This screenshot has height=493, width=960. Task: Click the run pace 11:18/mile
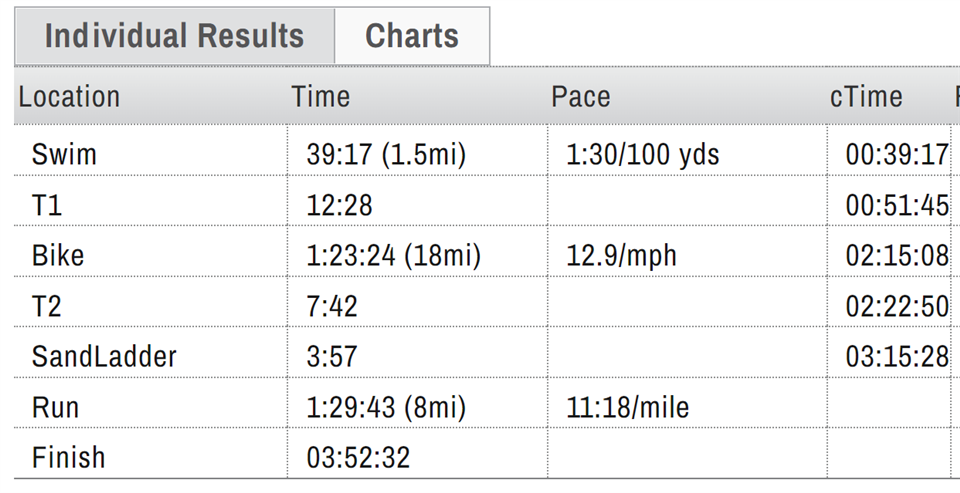pos(628,407)
